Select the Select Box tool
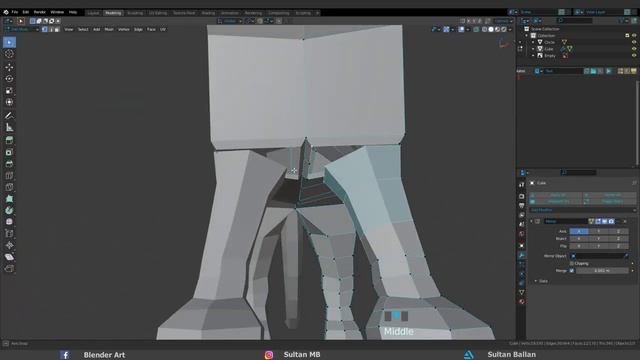This screenshot has height=360, width=640. point(9,42)
